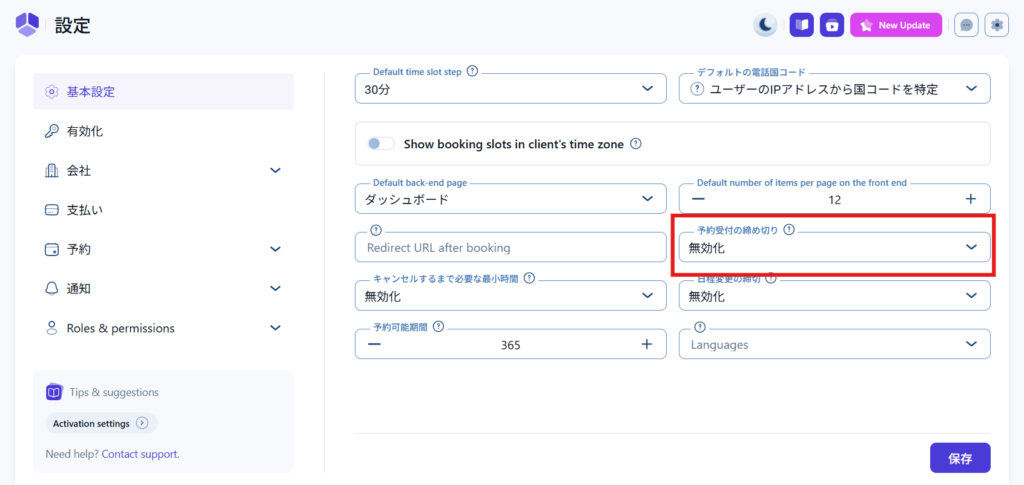This screenshot has width=1024, height=485.
Task: Select 有効化 in the sidebar
Action: tap(85, 131)
